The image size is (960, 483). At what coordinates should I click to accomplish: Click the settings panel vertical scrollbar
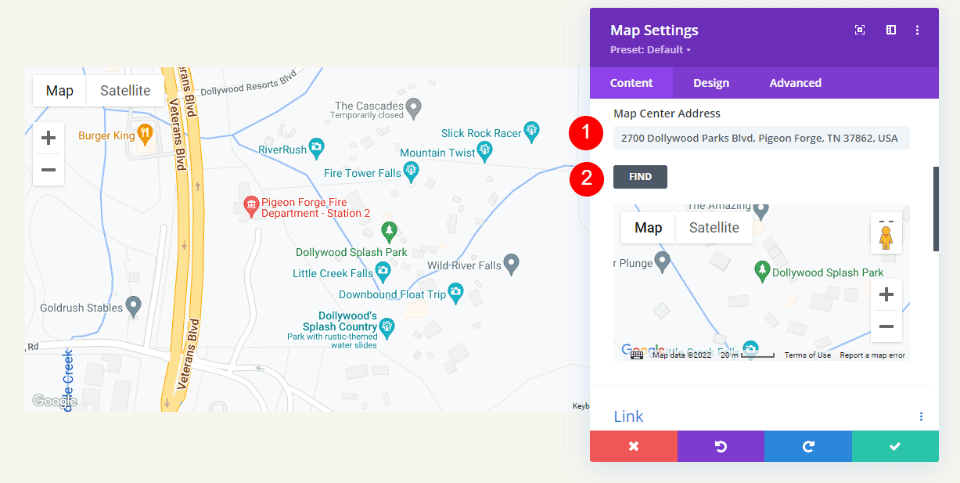(x=936, y=208)
